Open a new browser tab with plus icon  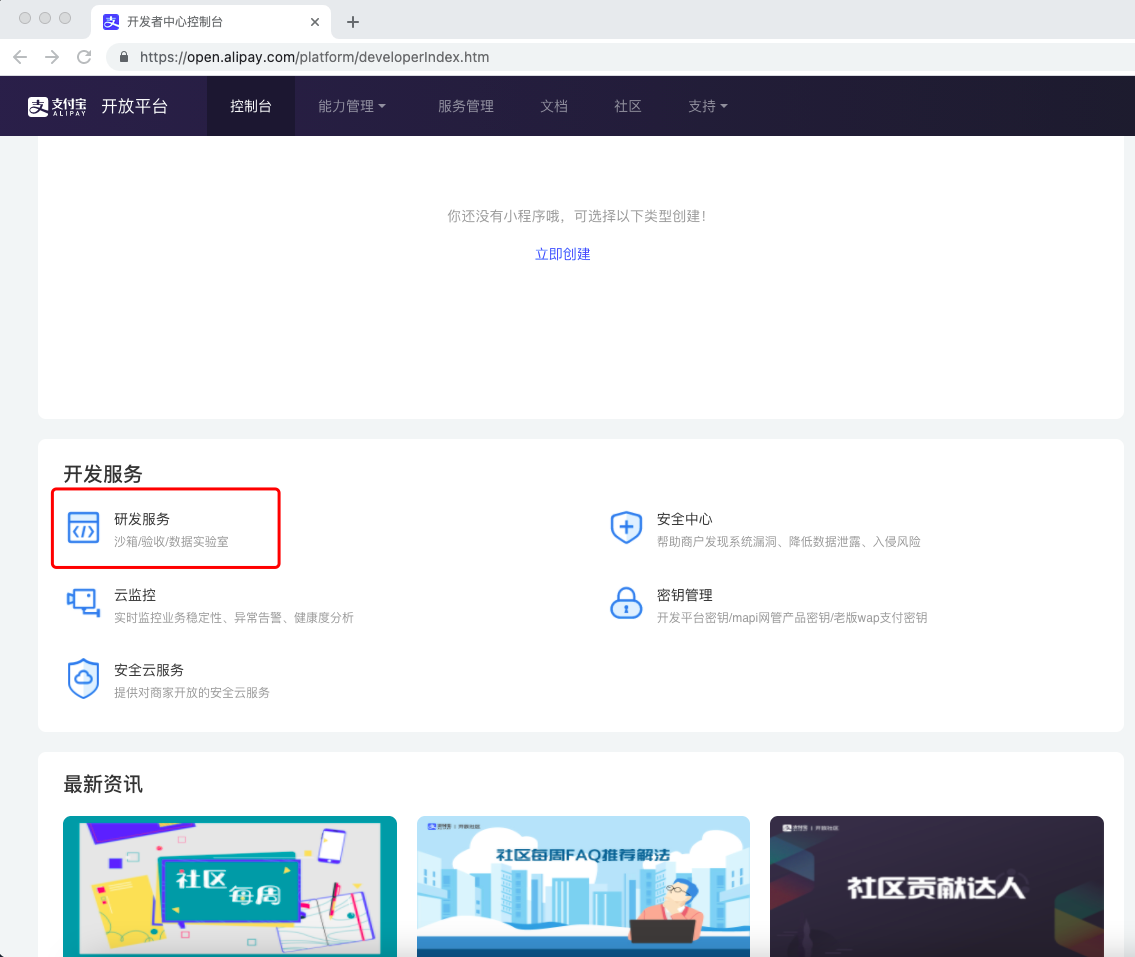pos(352,22)
